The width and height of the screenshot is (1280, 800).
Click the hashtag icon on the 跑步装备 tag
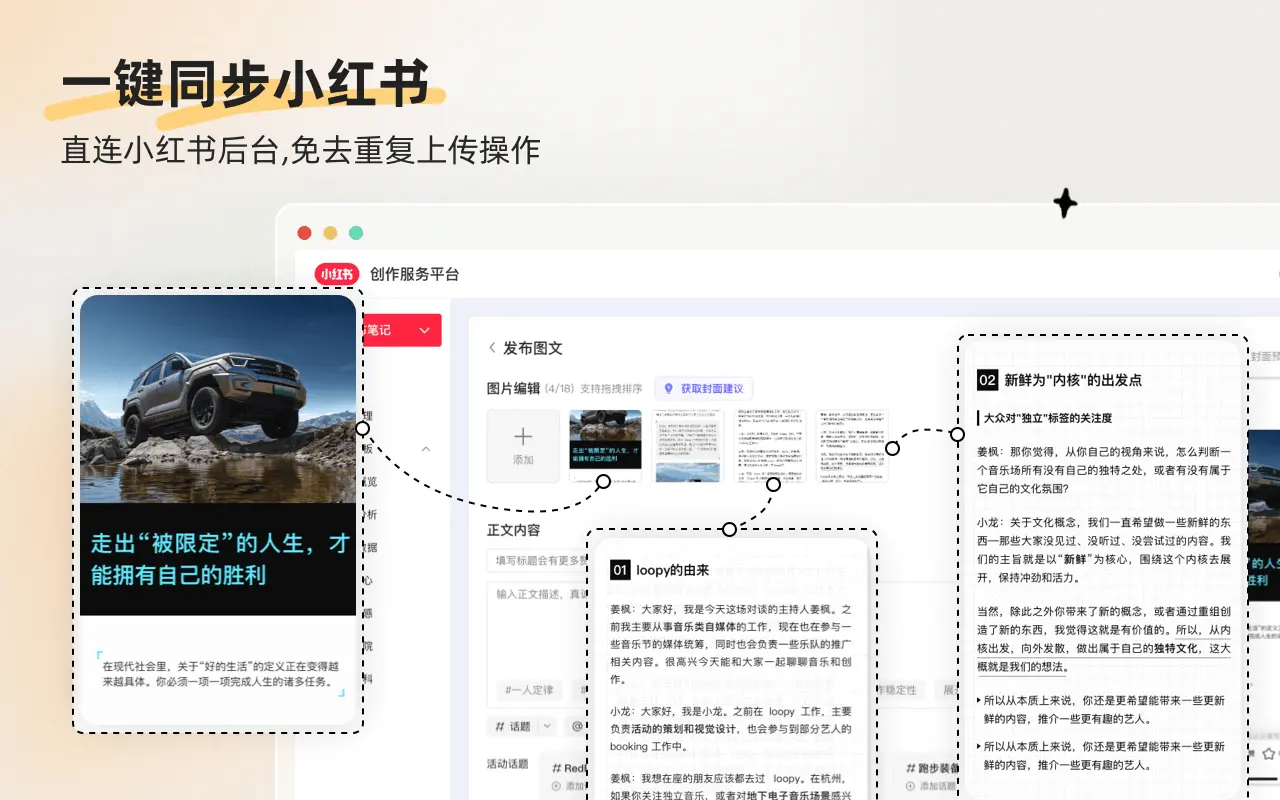click(x=910, y=769)
